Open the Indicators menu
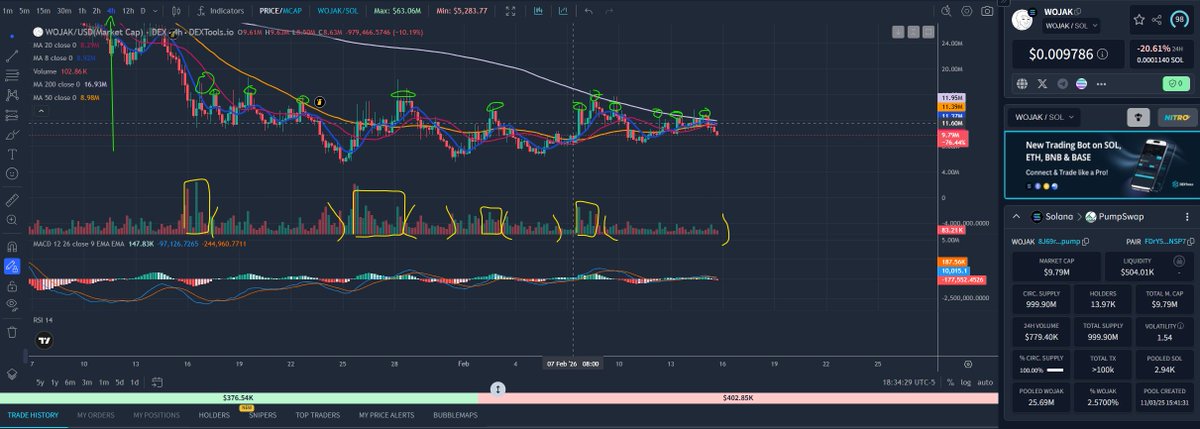1200x429 pixels. click(221, 10)
